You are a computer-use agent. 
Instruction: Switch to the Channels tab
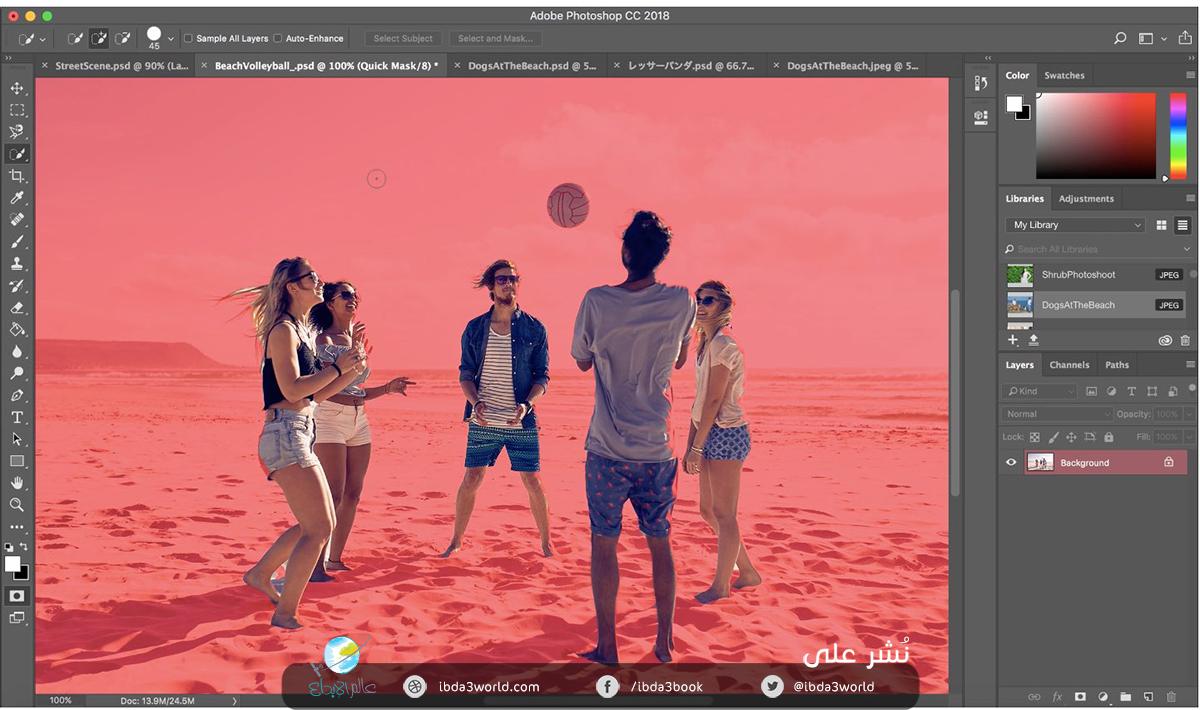(1069, 365)
